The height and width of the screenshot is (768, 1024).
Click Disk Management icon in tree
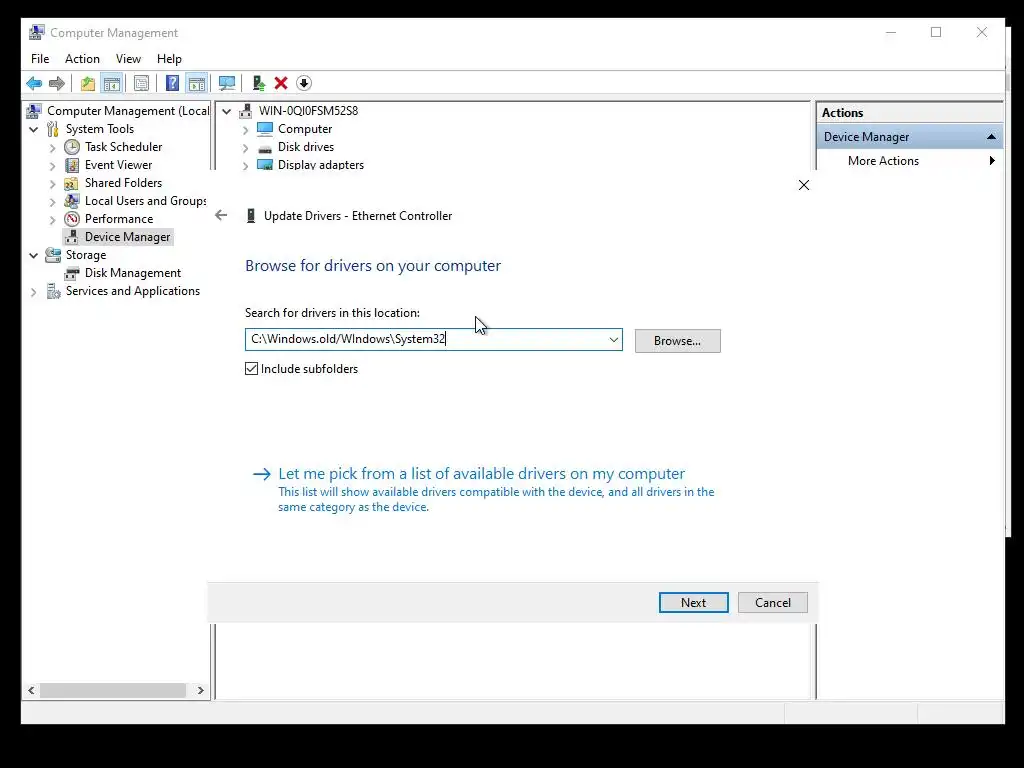(72, 273)
